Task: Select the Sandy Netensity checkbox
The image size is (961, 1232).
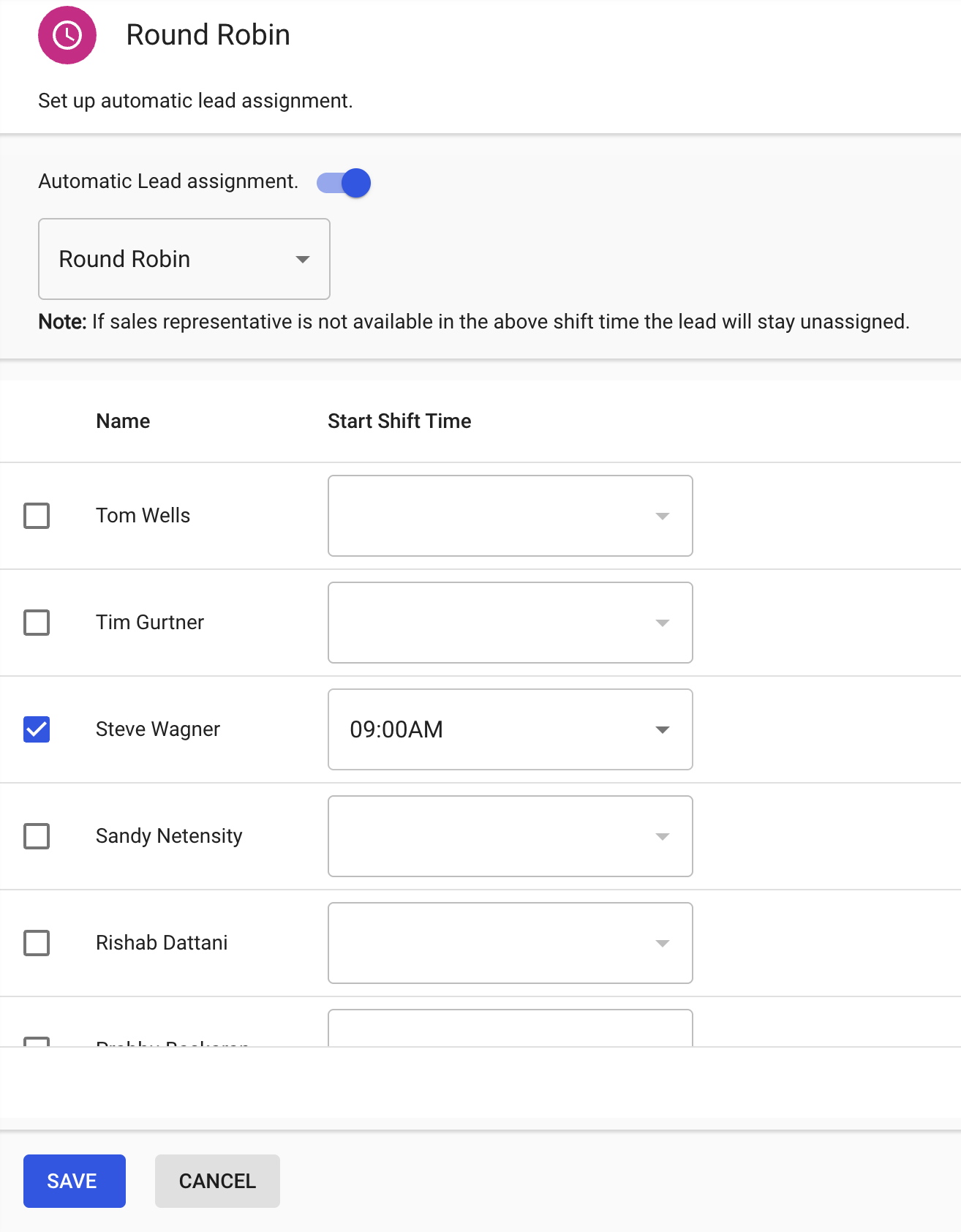Action: click(37, 836)
